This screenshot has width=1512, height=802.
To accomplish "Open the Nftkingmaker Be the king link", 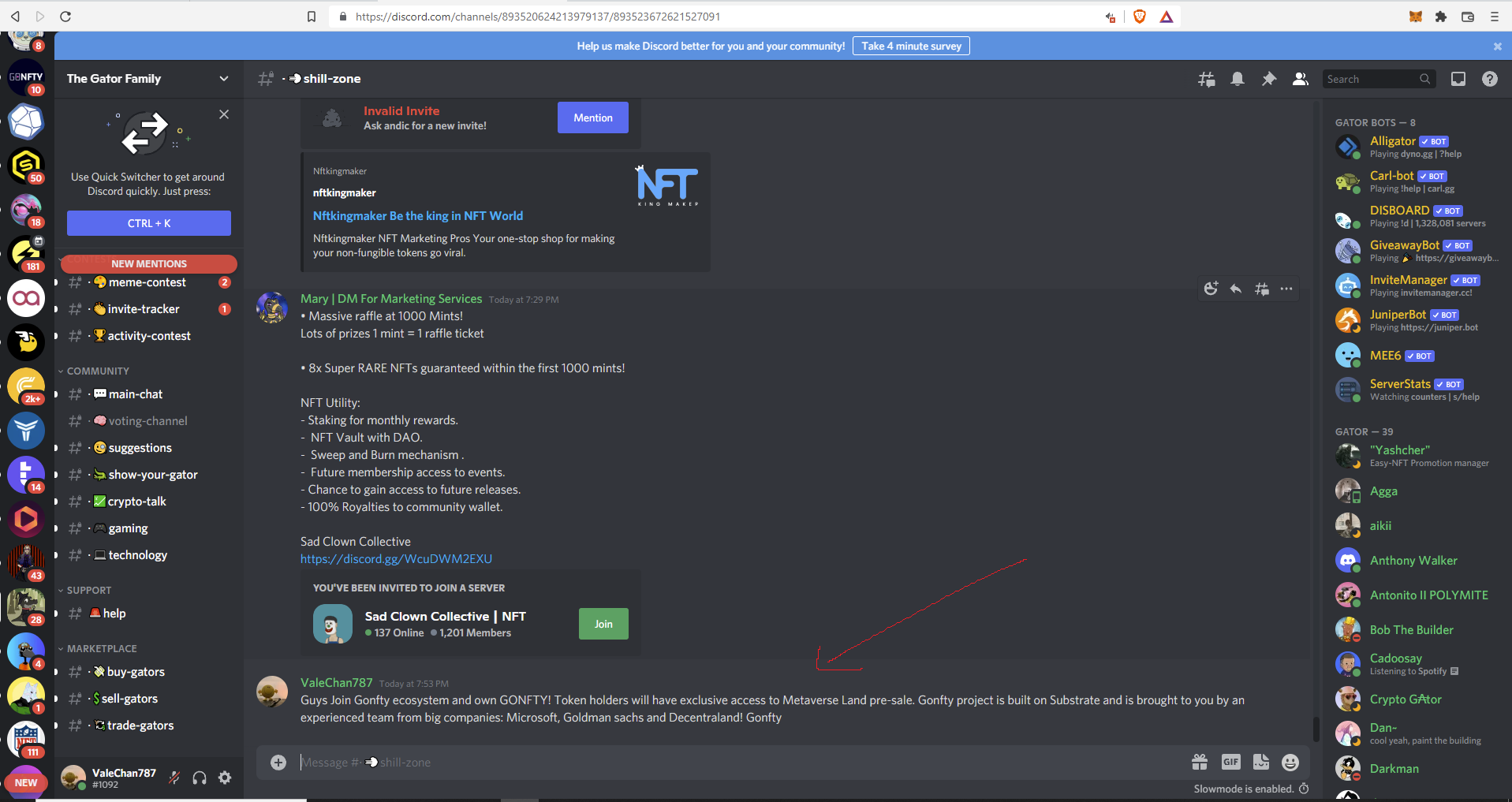I will (x=418, y=216).
